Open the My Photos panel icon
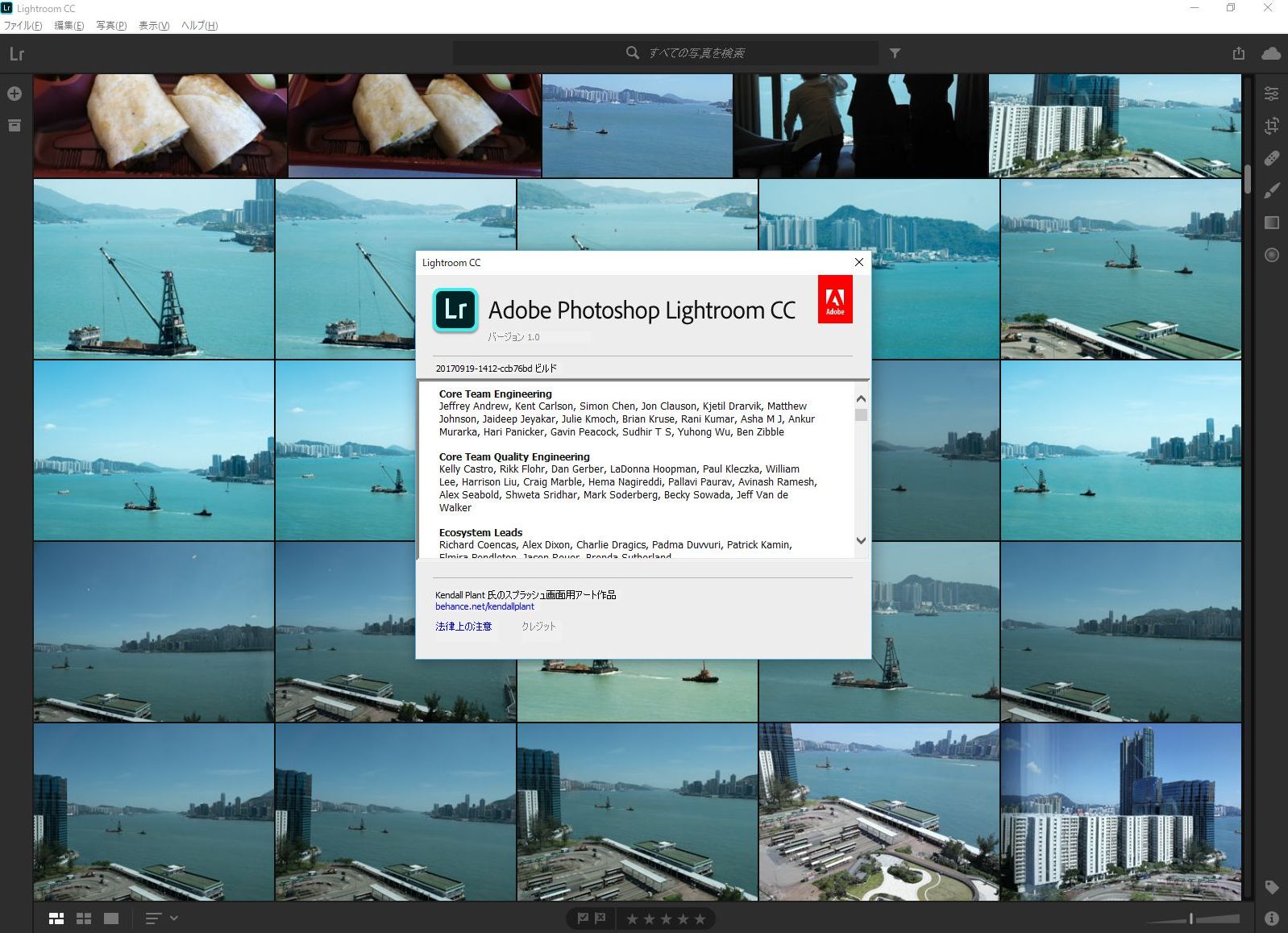The width and height of the screenshot is (1288, 933). (15, 126)
